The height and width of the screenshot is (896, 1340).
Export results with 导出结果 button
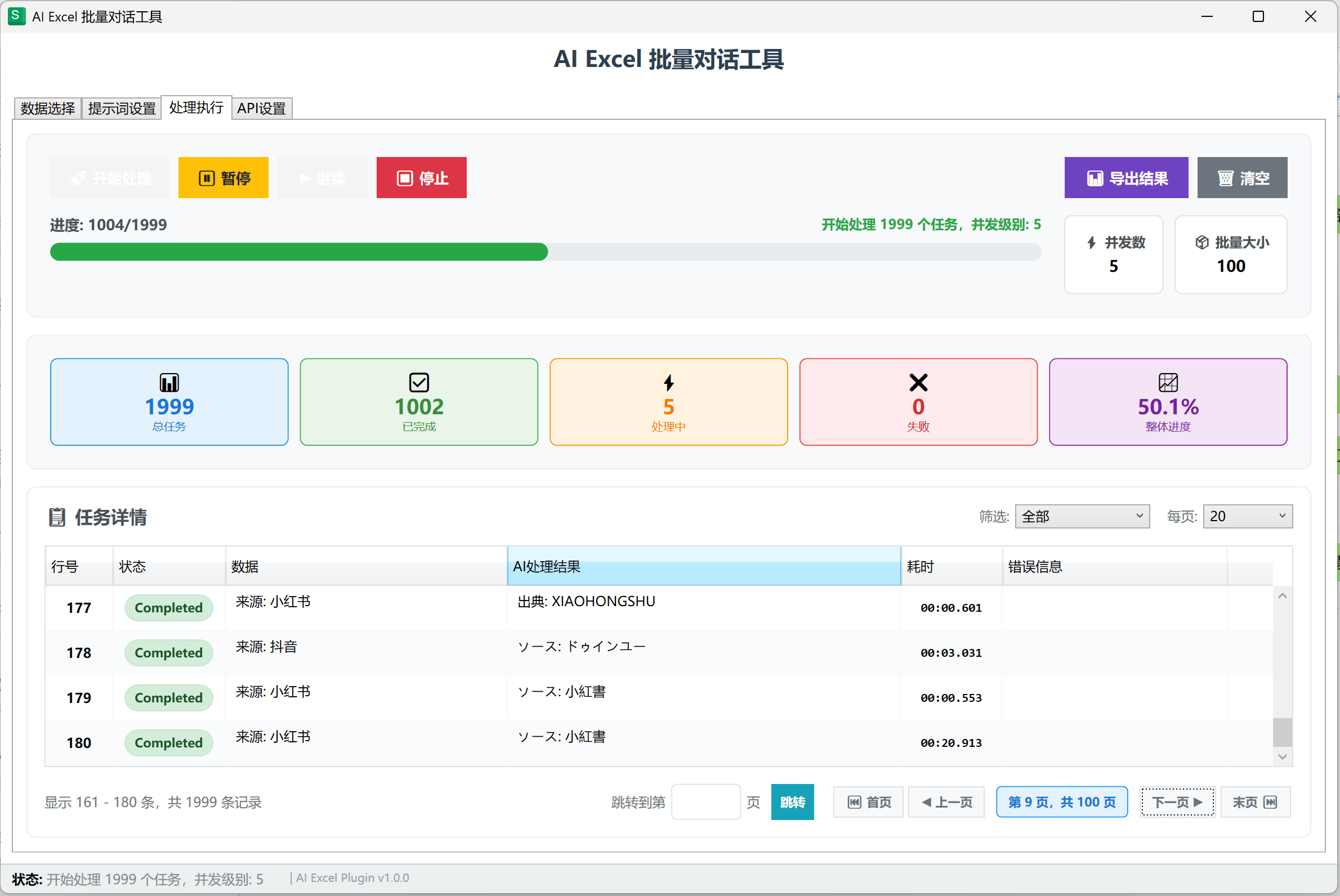pos(1125,178)
